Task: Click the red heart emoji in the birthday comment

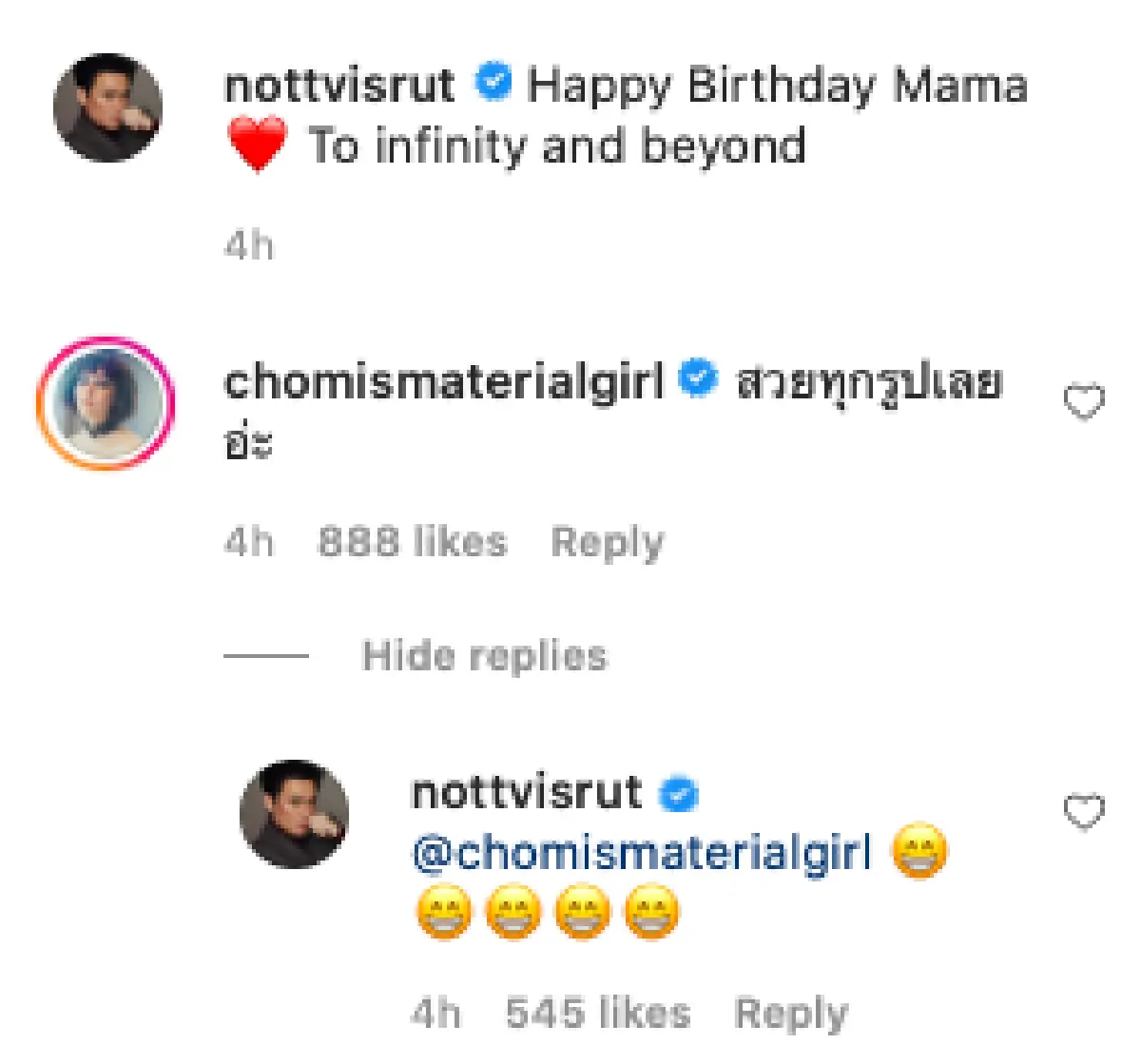Action: click(257, 145)
